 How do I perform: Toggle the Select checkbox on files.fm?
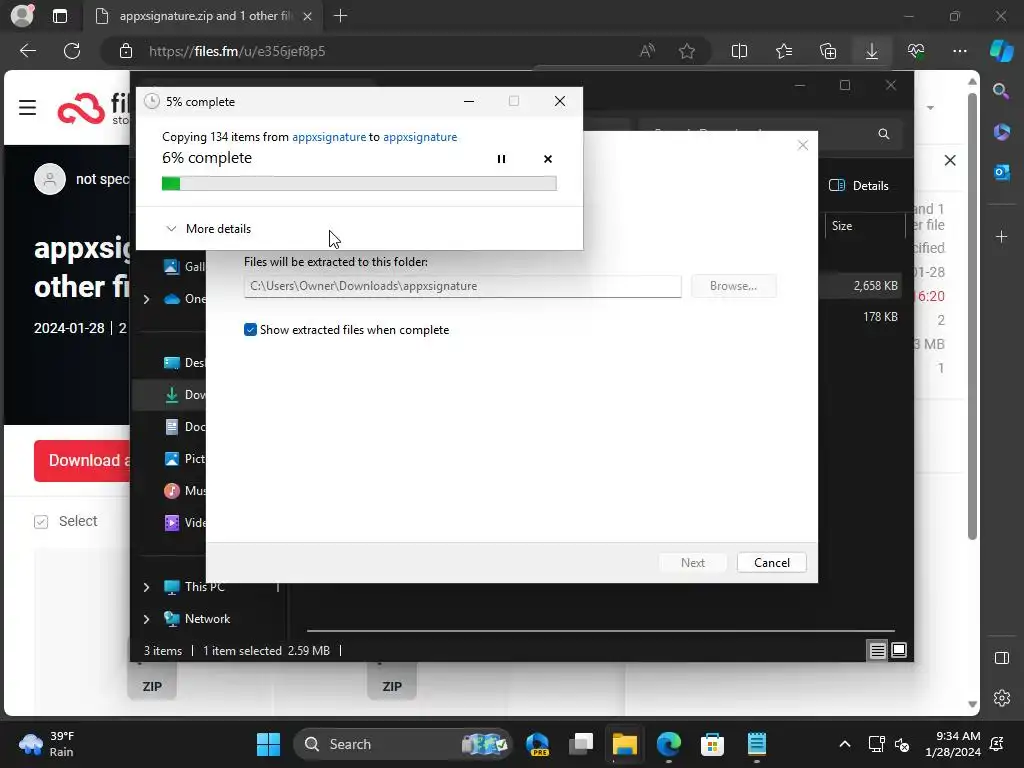(x=41, y=522)
